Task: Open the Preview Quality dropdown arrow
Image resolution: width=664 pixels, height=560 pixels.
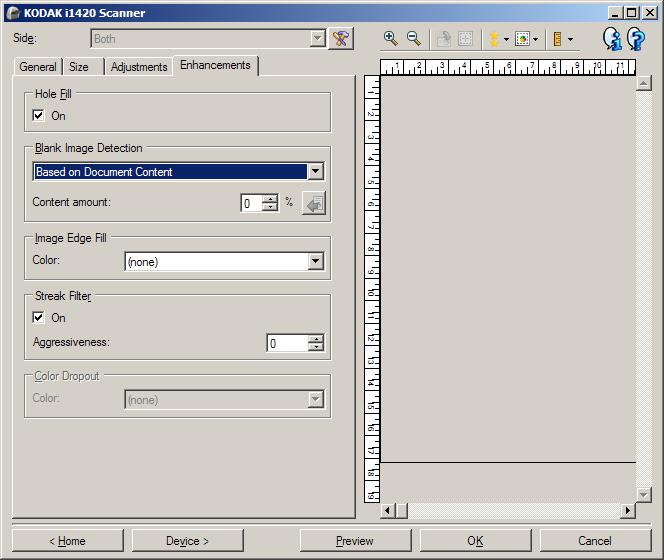Action: coord(506,39)
